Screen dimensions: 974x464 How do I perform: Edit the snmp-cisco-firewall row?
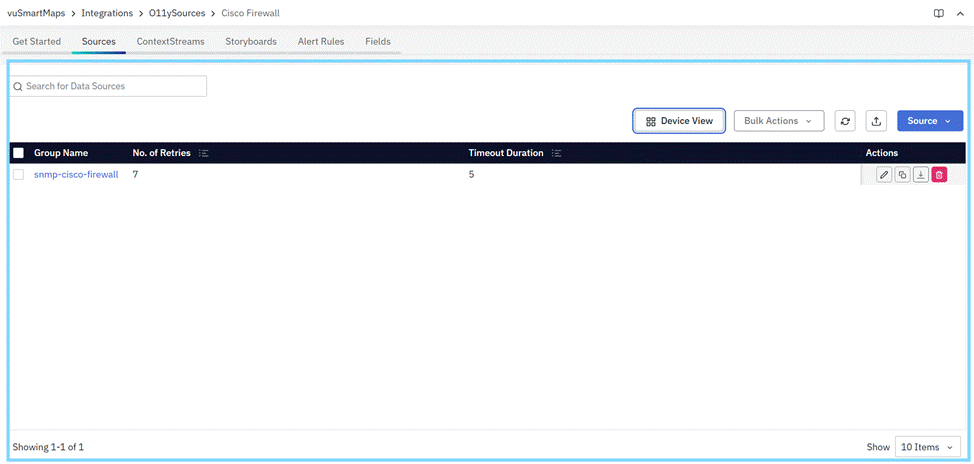[884, 175]
